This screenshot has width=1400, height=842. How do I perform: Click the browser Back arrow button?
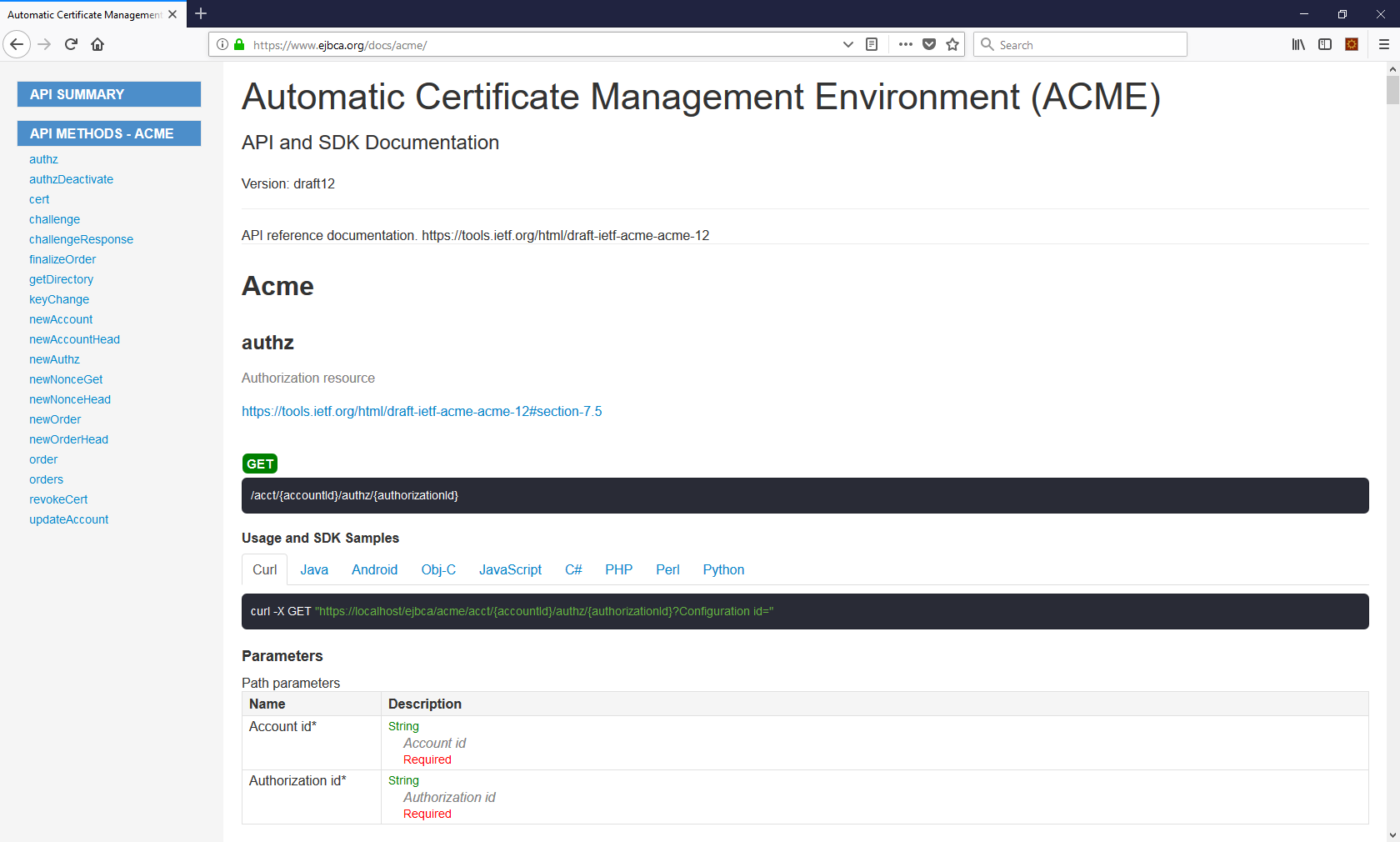pyautogui.click(x=17, y=44)
